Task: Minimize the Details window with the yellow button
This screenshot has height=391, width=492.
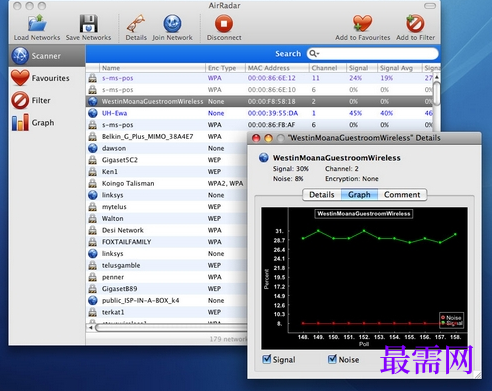Action: [x=268, y=138]
